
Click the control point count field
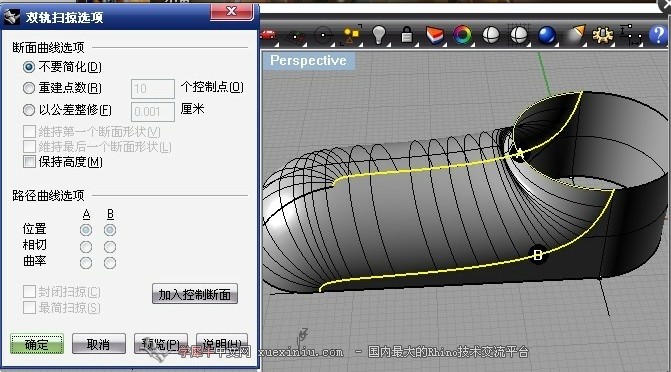click(153, 89)
